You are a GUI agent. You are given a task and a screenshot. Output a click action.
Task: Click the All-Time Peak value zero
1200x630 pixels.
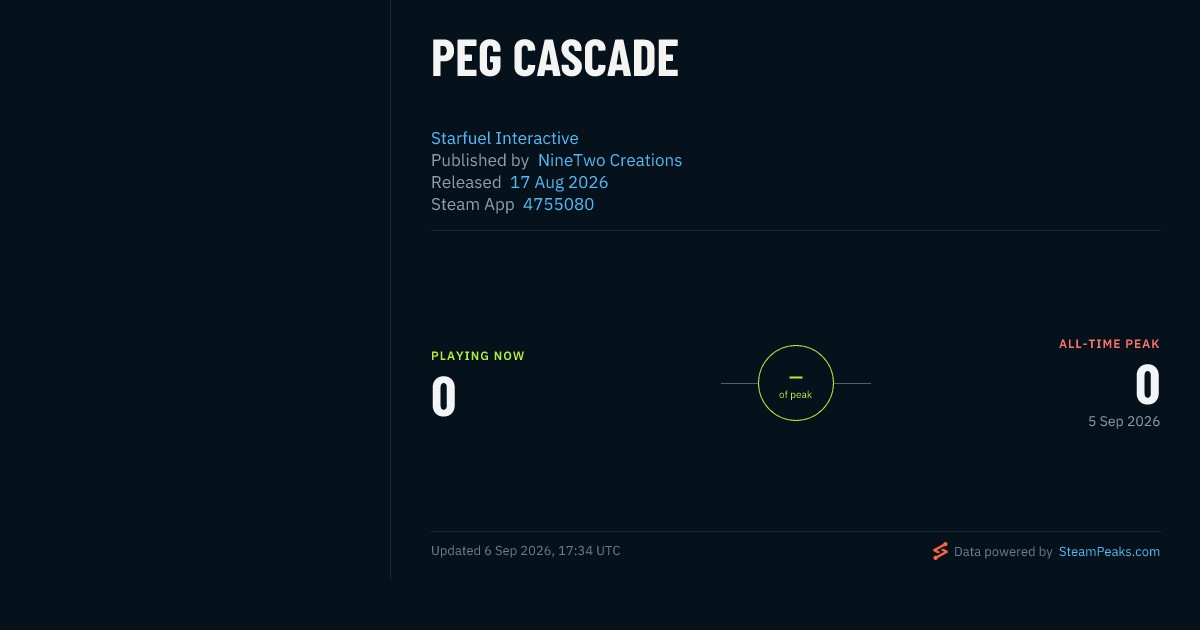[1147, 384]
